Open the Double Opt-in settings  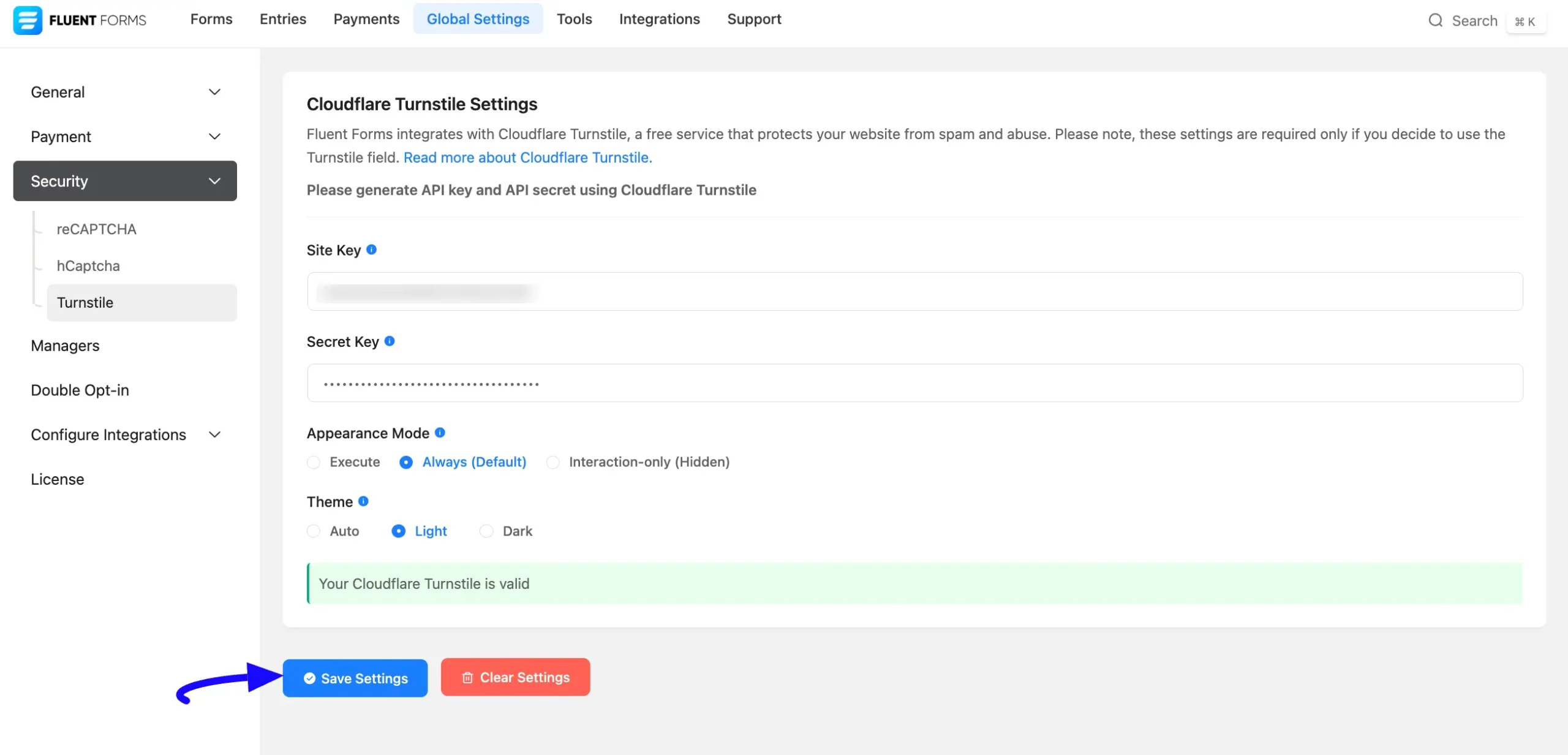pos(80,390)
